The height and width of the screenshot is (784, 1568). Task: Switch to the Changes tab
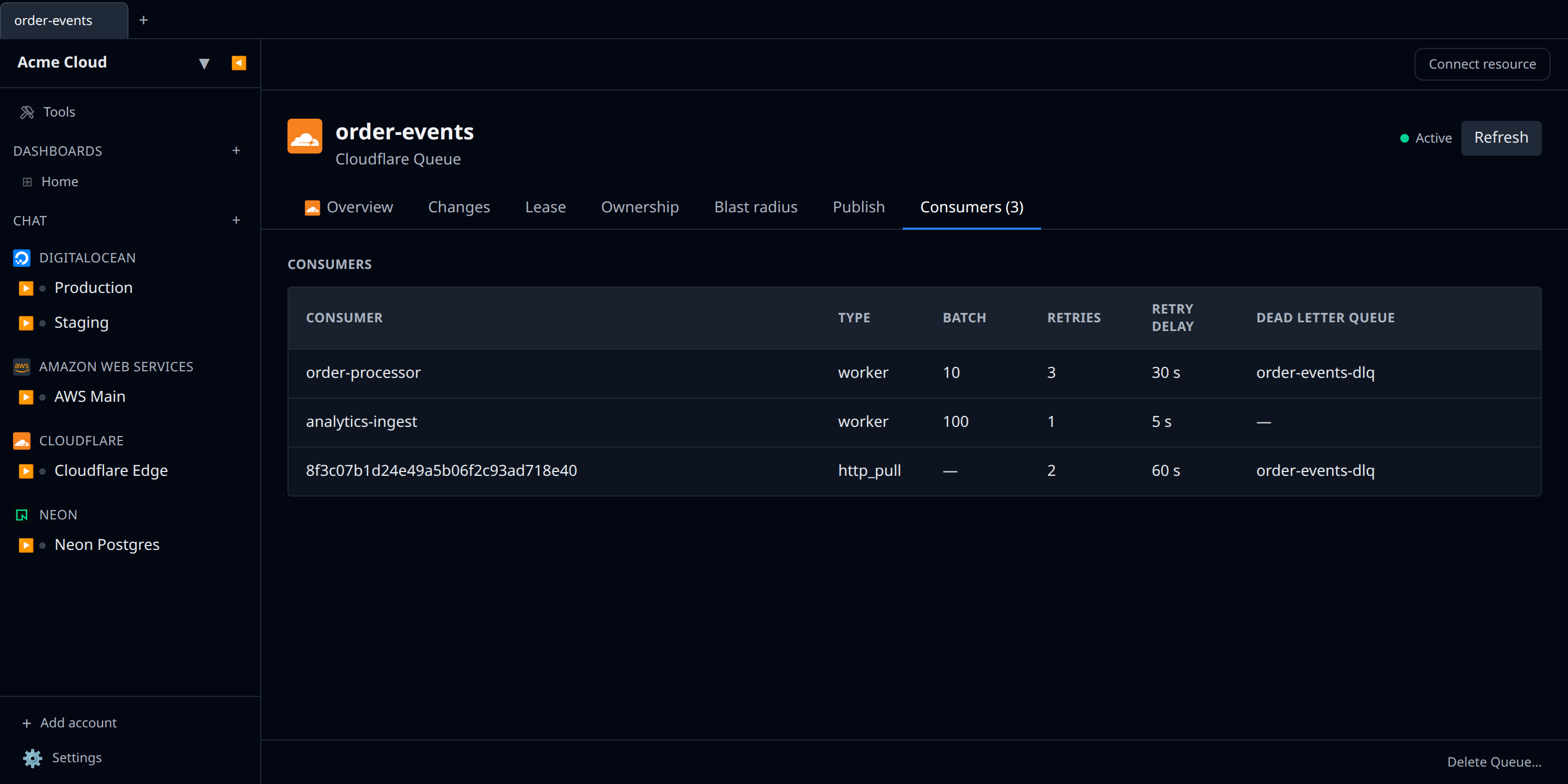tap(459, 207)
